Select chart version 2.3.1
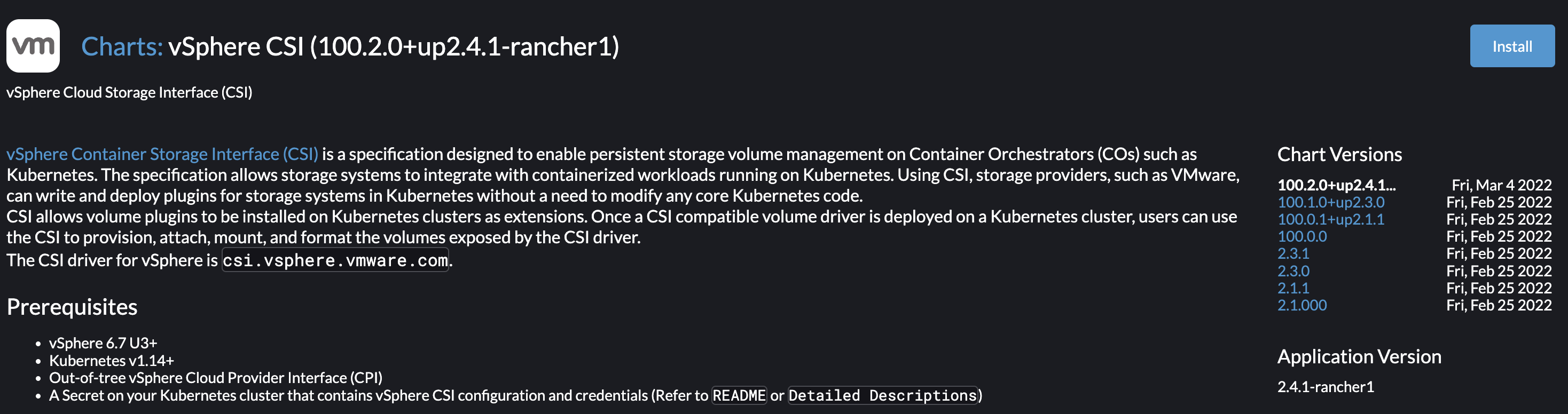 point(1293,253)
